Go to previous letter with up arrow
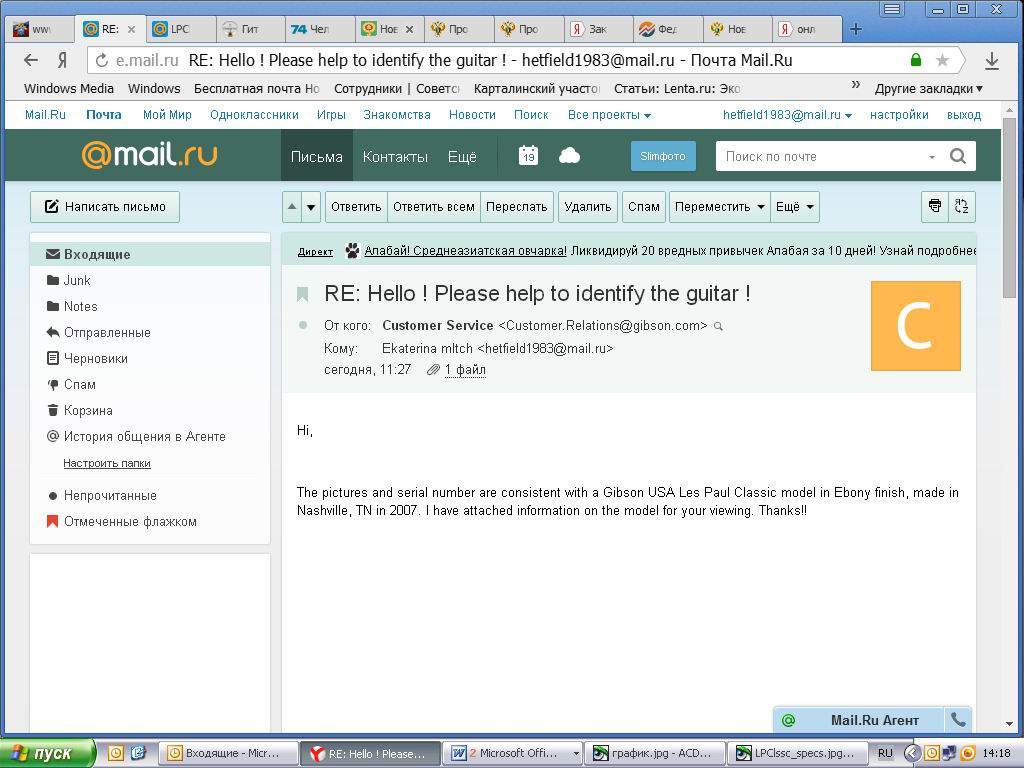Screen dimensions: 1024x768 (x=292, y=207)
